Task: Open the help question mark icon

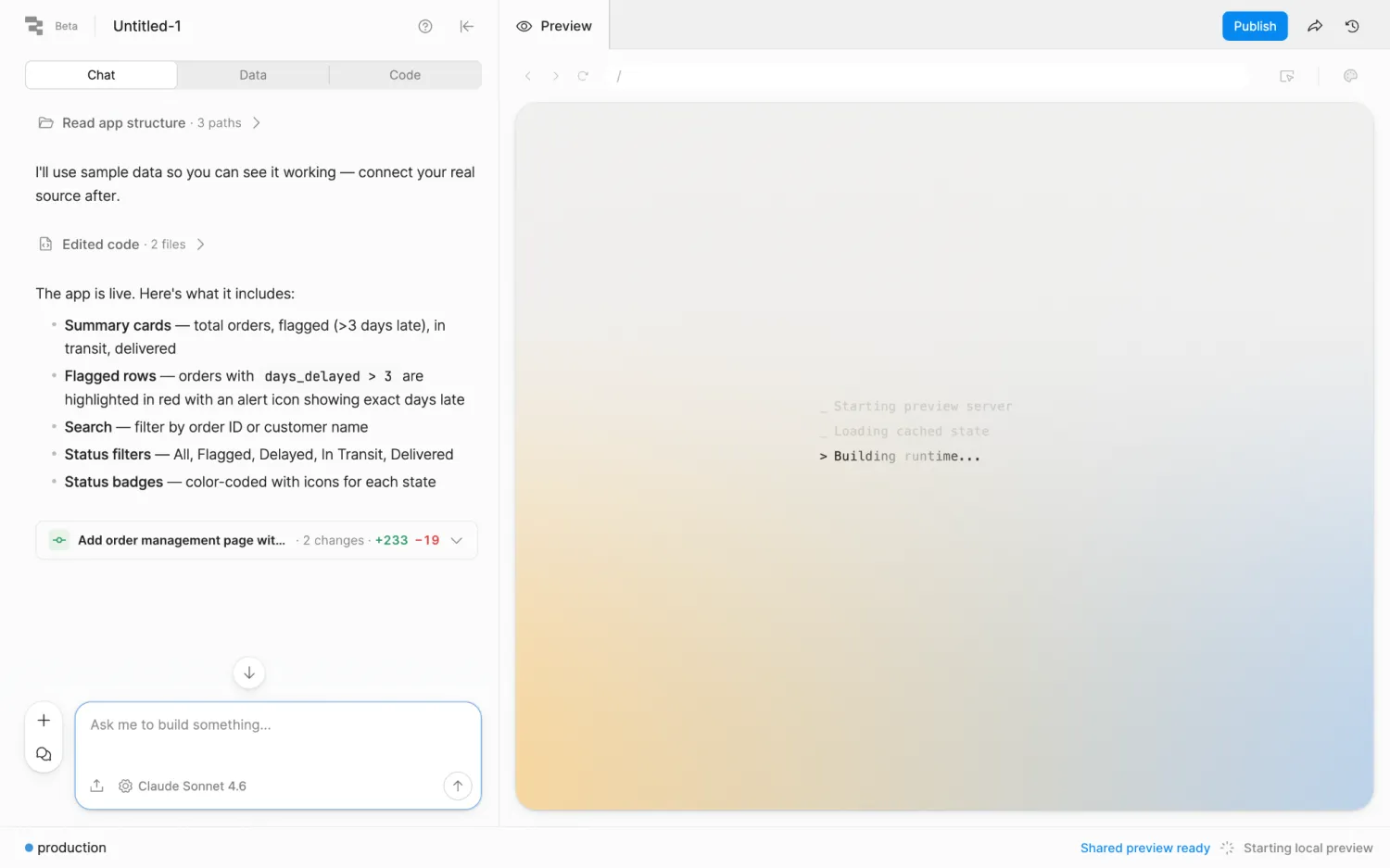Action: (x=425, y=26)
